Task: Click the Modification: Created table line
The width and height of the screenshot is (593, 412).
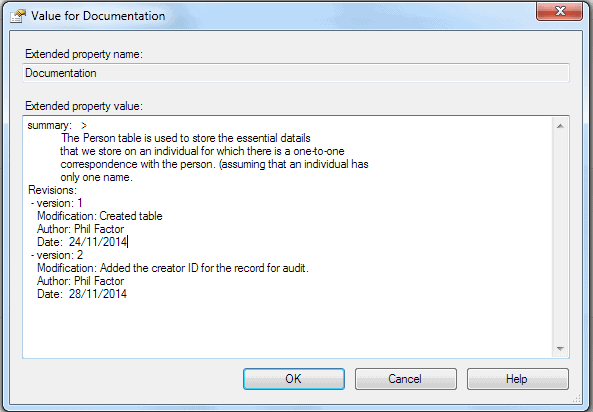Action: 99,216
